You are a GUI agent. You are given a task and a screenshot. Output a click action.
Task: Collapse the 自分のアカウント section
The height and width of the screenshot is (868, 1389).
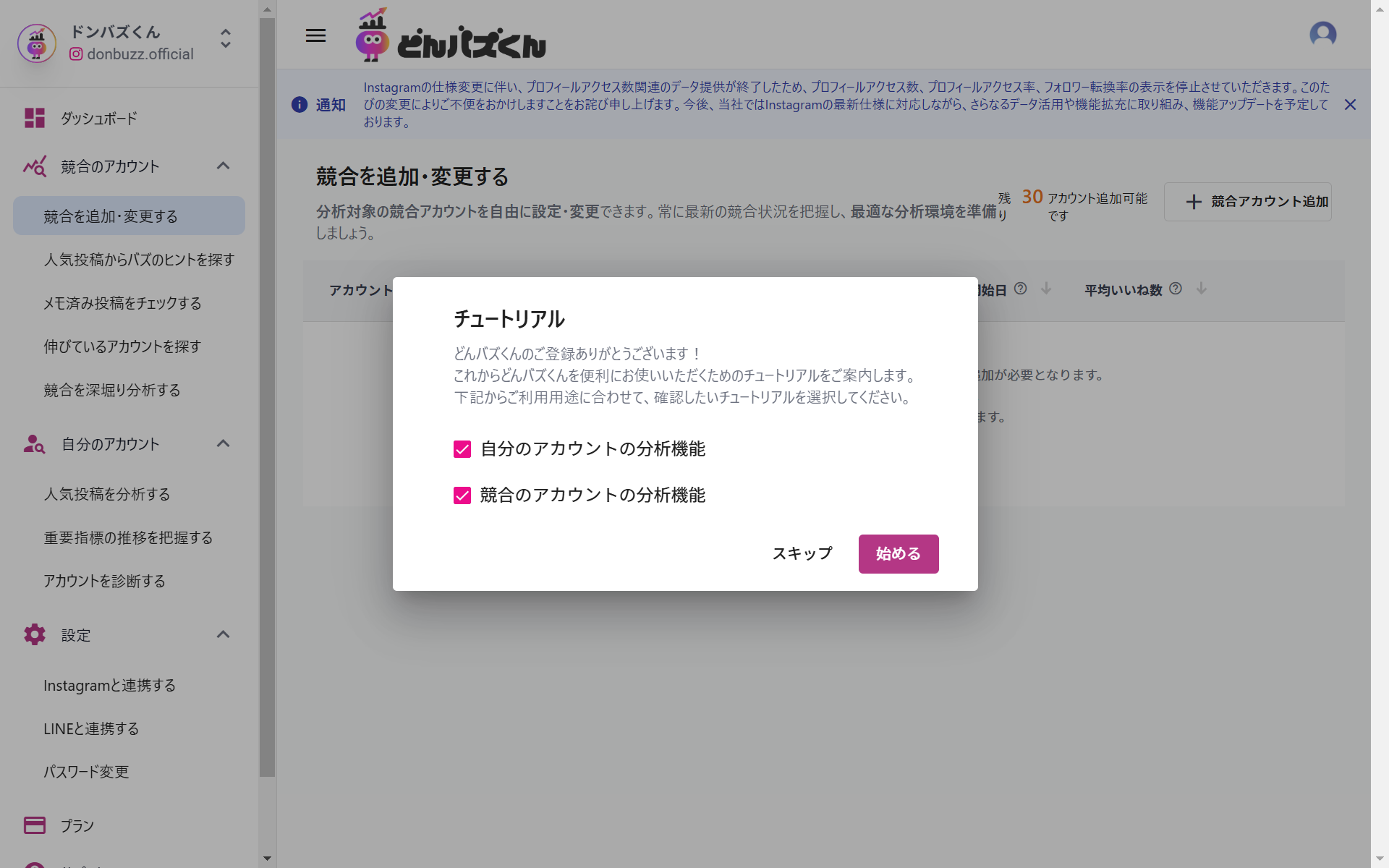point(223,443)
